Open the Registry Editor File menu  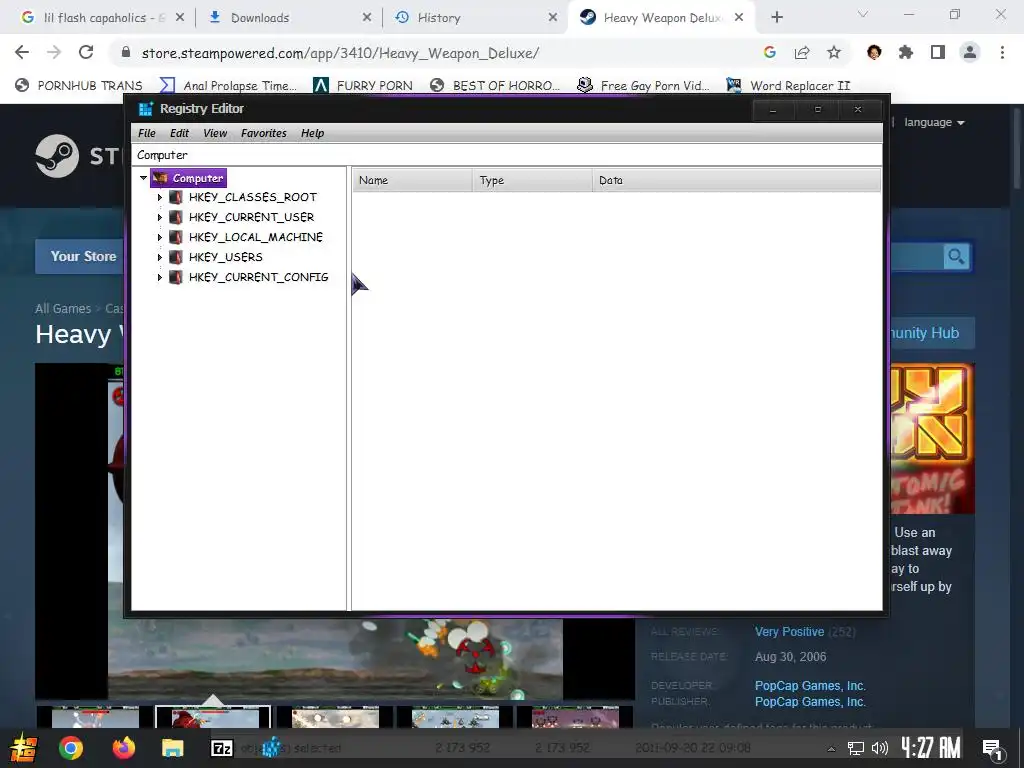tap(147, 133)
